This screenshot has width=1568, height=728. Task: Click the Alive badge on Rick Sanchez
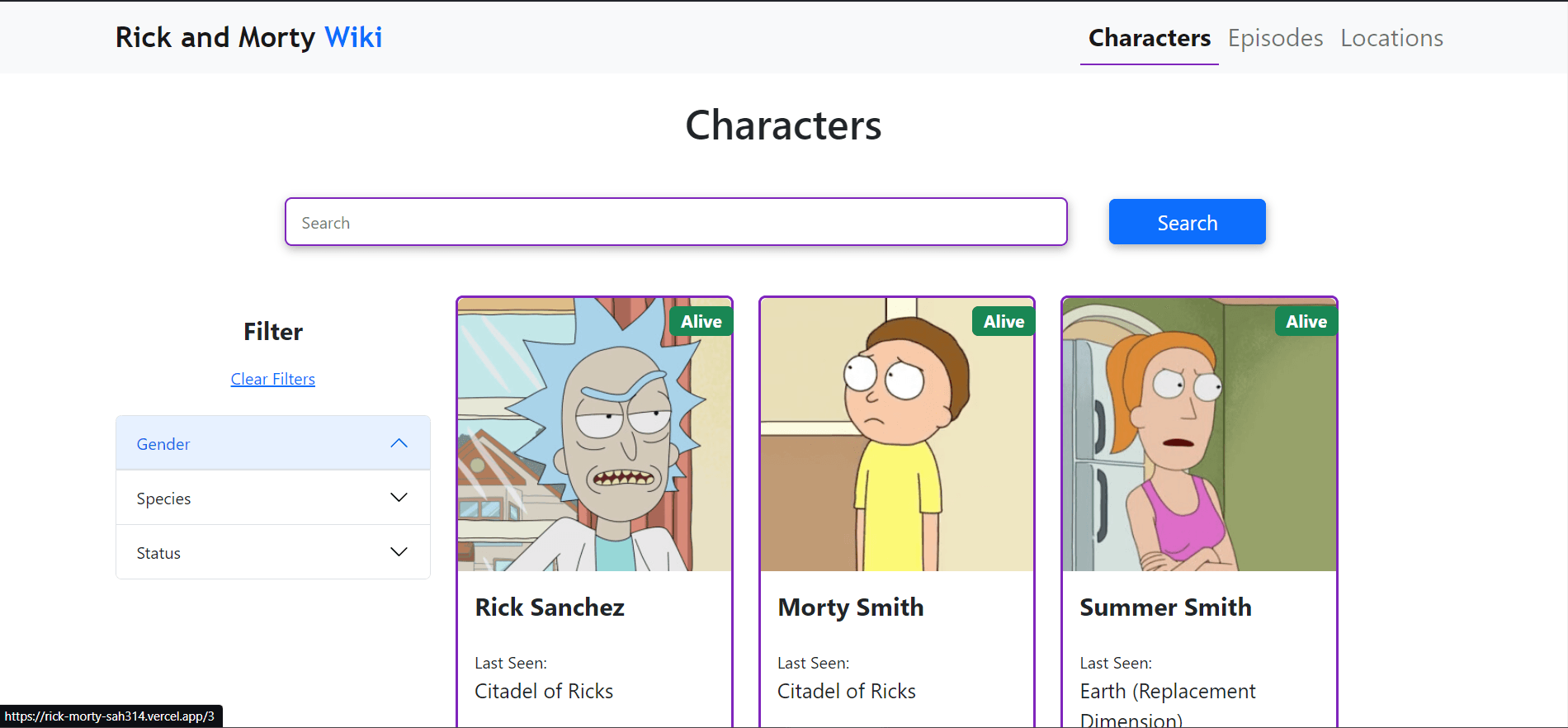701,322
